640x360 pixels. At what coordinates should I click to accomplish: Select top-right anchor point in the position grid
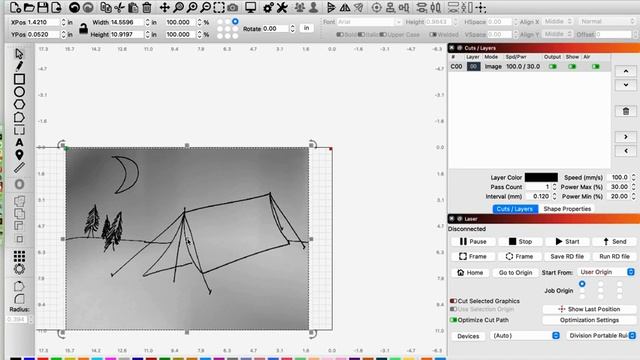235,21
